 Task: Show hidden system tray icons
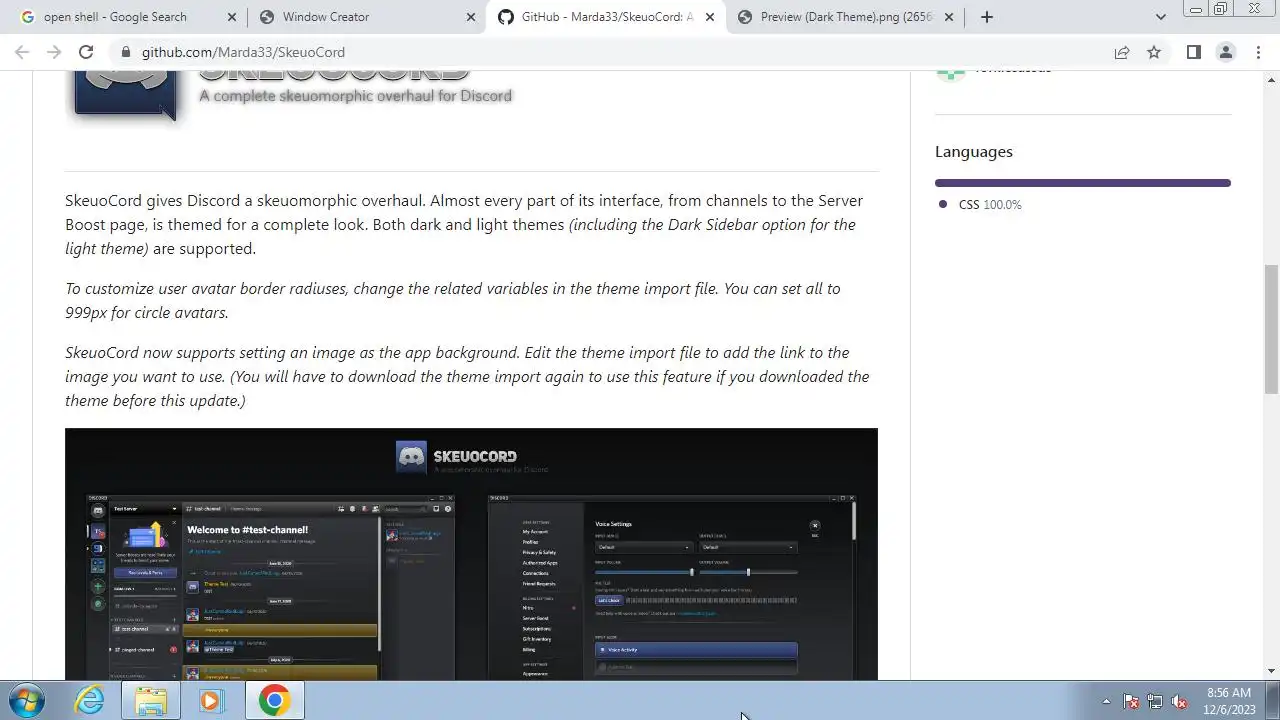tap(1106, 701)
